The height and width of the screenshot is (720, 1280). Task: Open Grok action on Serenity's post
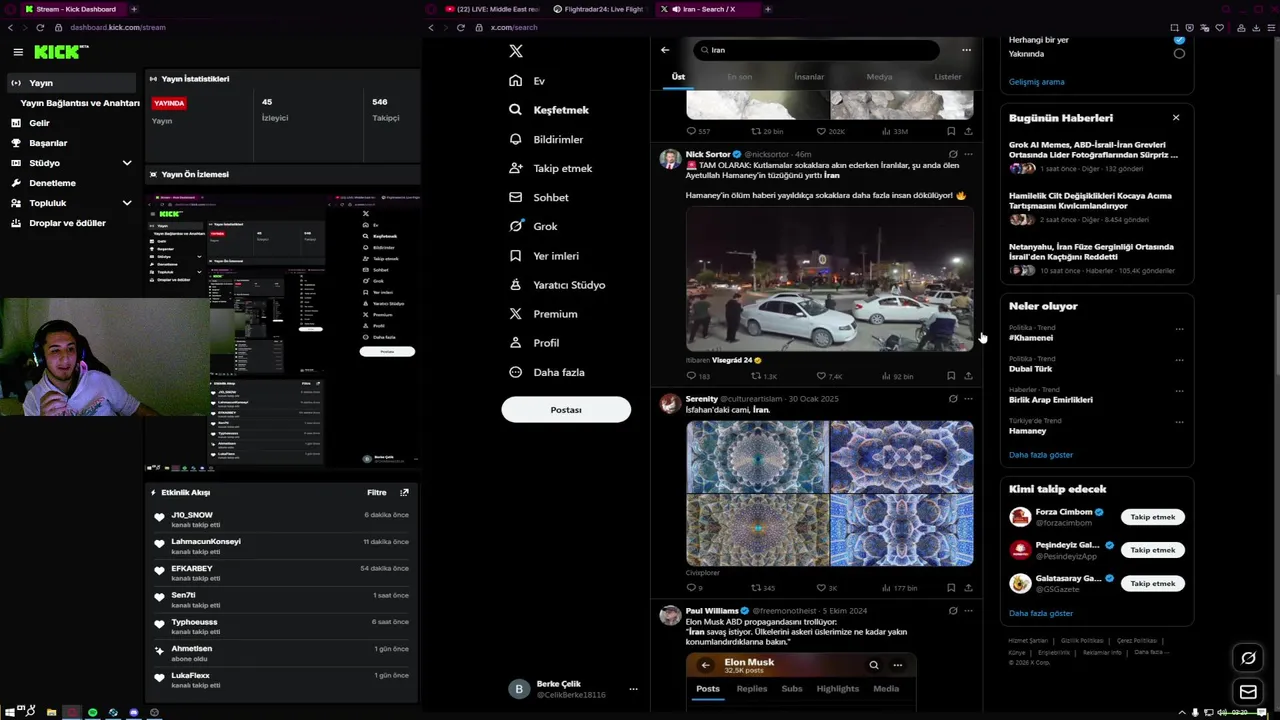[x=953, y=399]
